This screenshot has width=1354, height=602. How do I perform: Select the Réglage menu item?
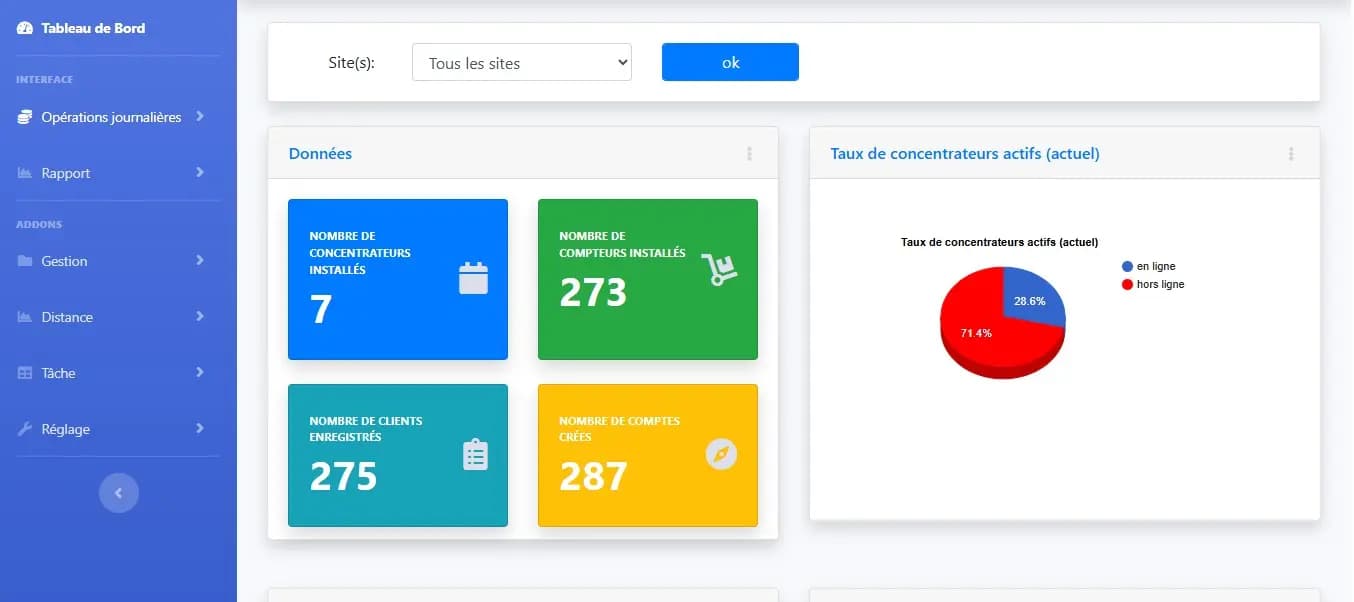click(x=118, y=429)
